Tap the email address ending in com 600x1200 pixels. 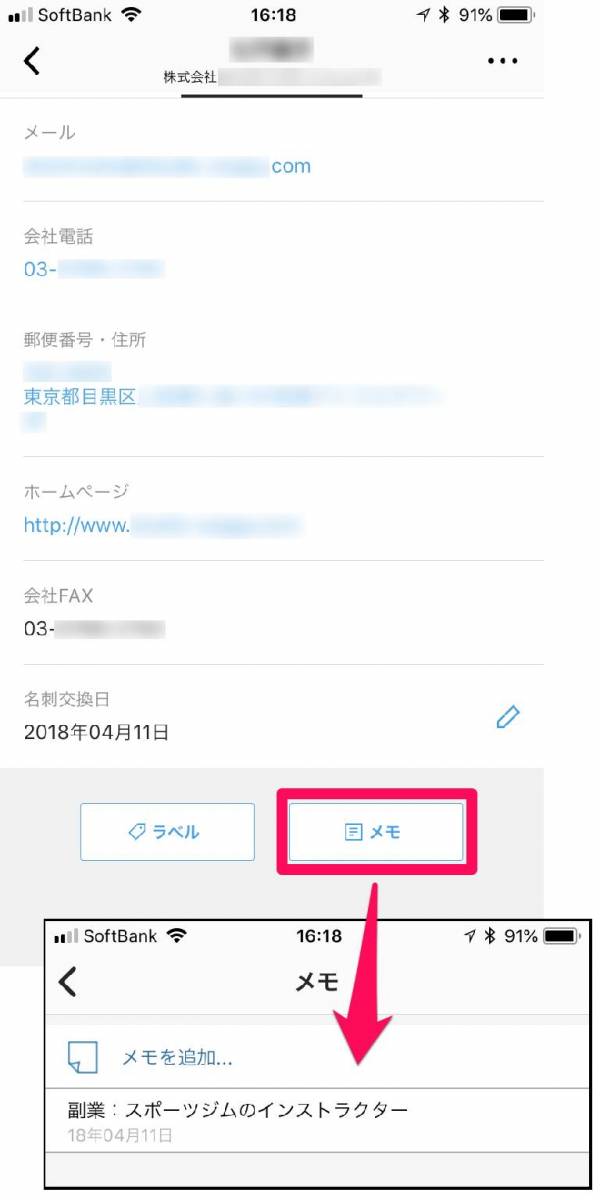[167, 166]
